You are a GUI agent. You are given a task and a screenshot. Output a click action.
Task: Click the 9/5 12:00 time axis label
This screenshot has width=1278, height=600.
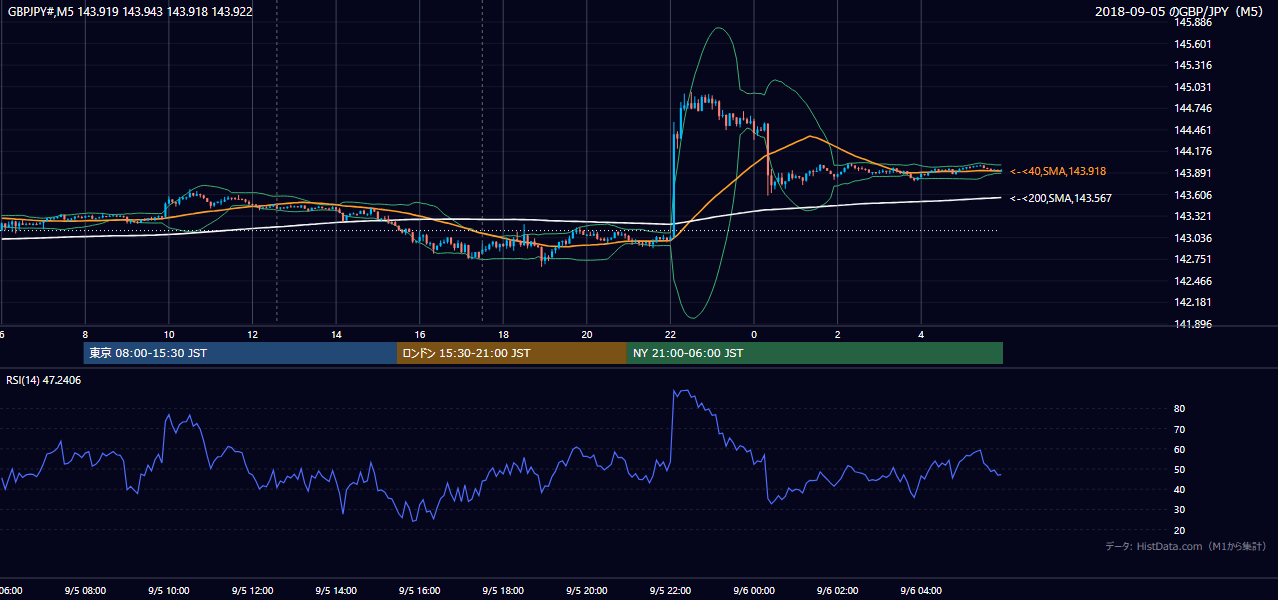(x=252, y=591)
